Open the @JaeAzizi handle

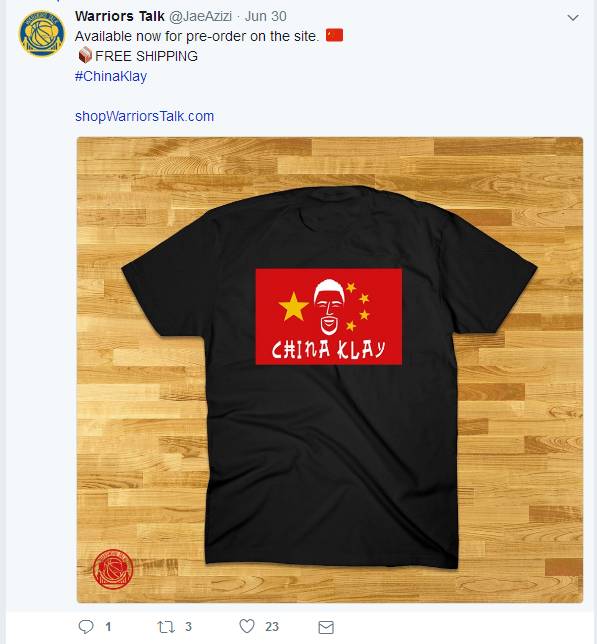coord(200,16)
